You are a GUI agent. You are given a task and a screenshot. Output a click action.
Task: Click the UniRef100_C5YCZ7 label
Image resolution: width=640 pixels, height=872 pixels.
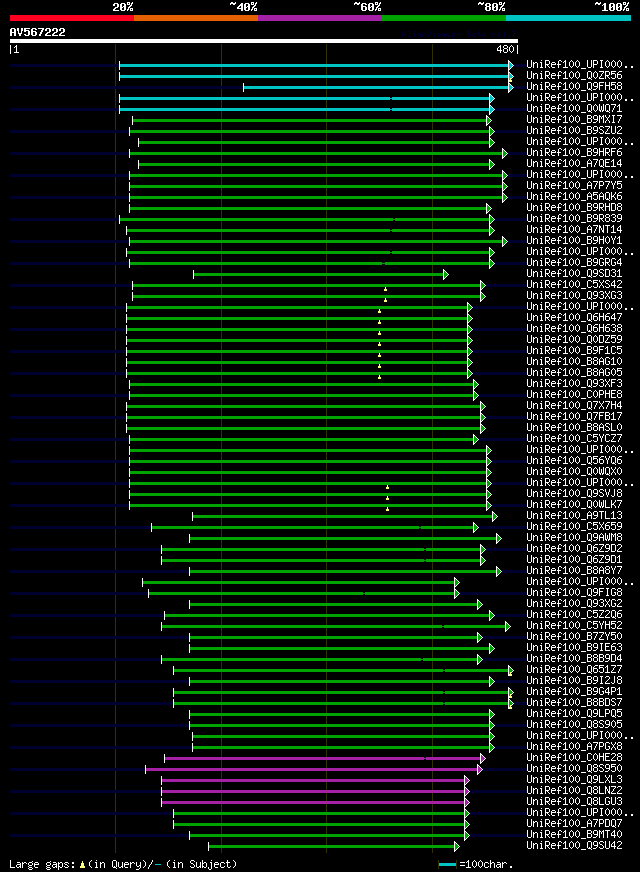click(574, 438)
